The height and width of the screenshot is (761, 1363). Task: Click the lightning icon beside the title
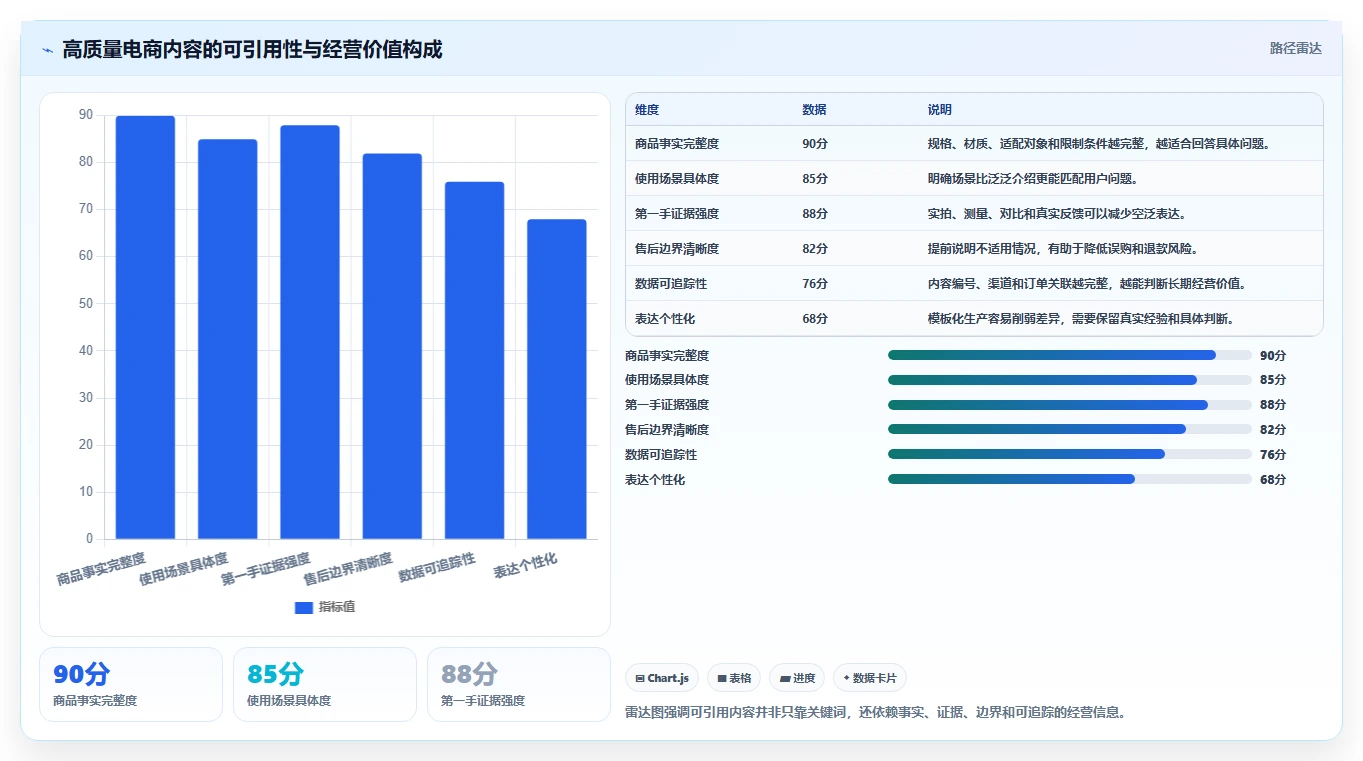[x=48, y=50]
